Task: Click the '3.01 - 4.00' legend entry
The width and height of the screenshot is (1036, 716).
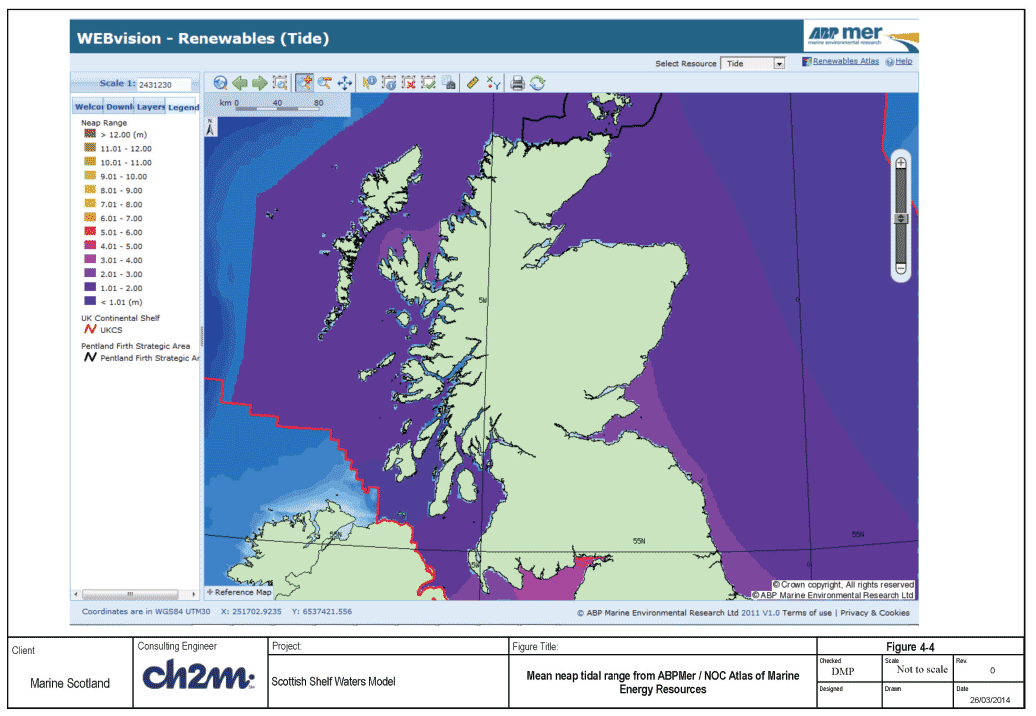Action: tap(113, 260)
